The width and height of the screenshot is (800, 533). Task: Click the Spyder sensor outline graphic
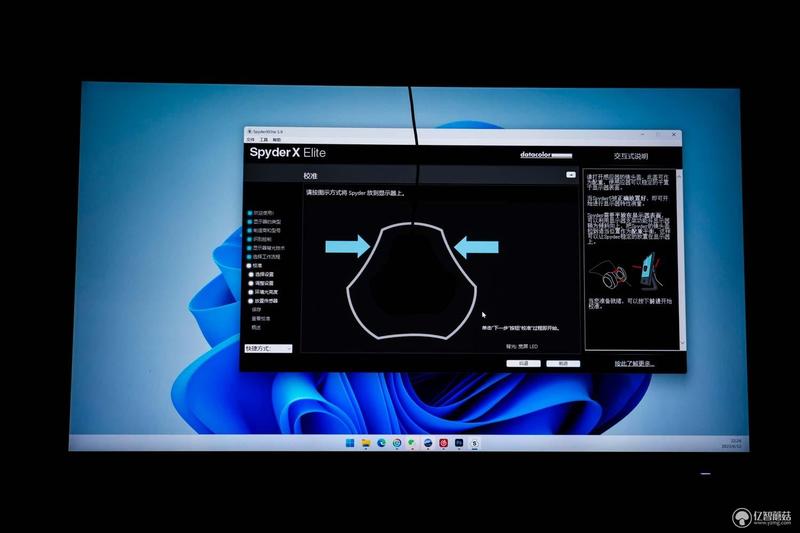tap(411, 281)
